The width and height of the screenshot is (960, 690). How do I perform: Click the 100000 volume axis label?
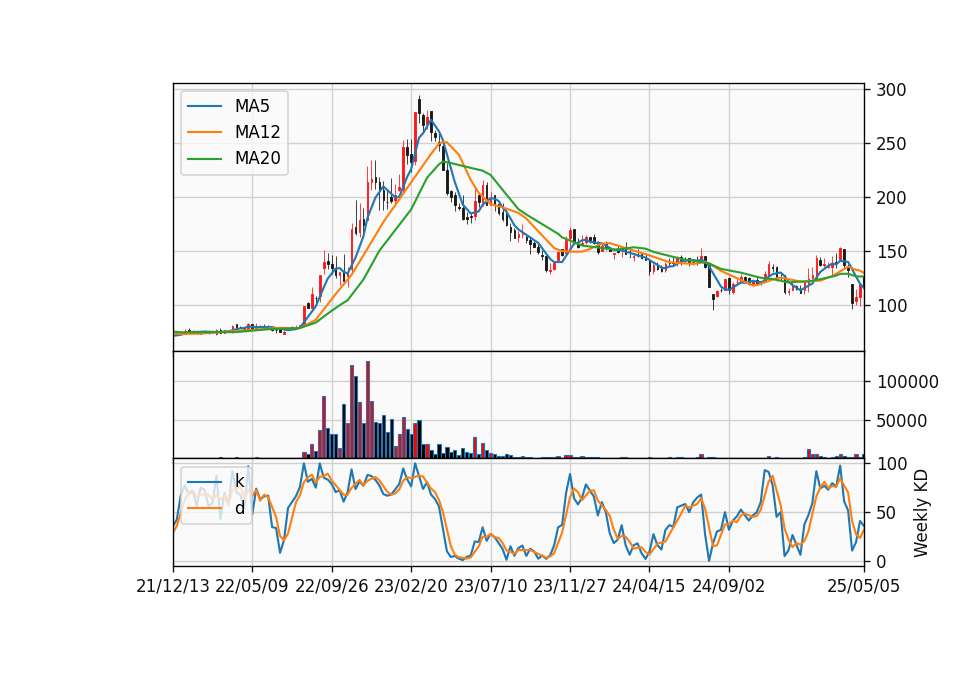pos(907,382)
